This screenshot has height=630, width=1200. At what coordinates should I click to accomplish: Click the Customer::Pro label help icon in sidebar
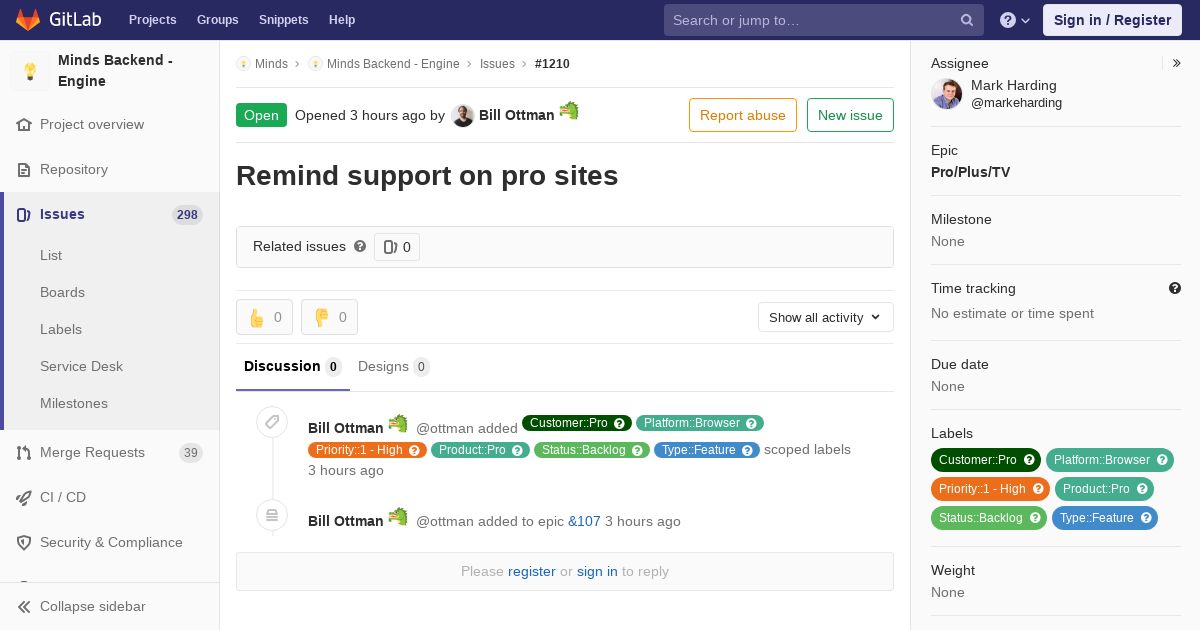(1028, 460)
